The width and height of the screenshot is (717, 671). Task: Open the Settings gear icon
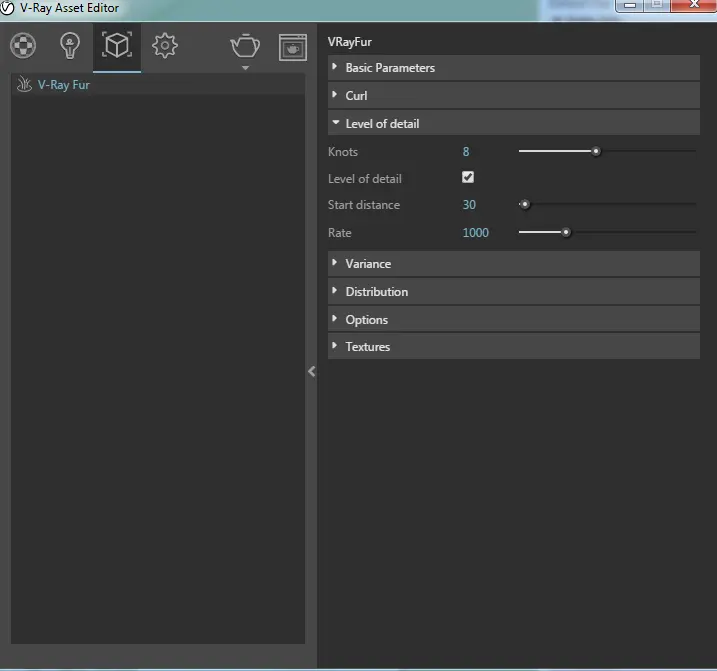pos(165,46)
